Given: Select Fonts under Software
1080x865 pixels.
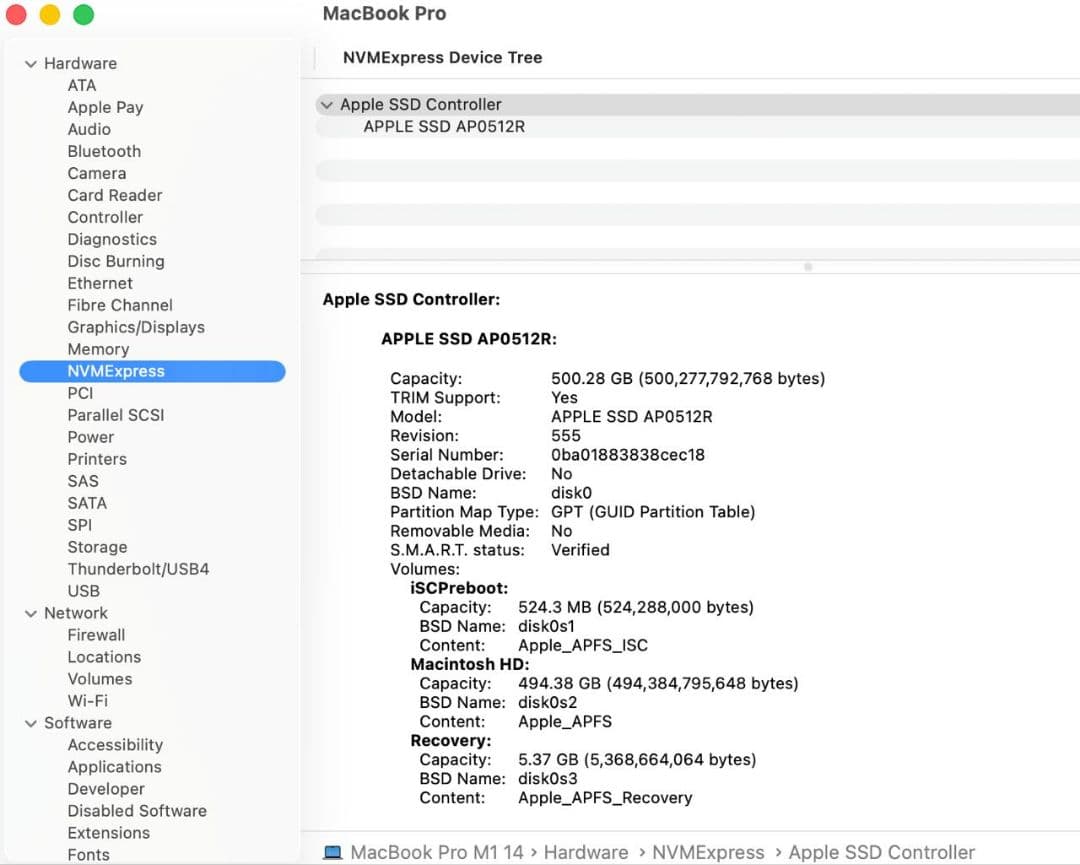Looking at the screenshot, I should [x=88, y=855].
